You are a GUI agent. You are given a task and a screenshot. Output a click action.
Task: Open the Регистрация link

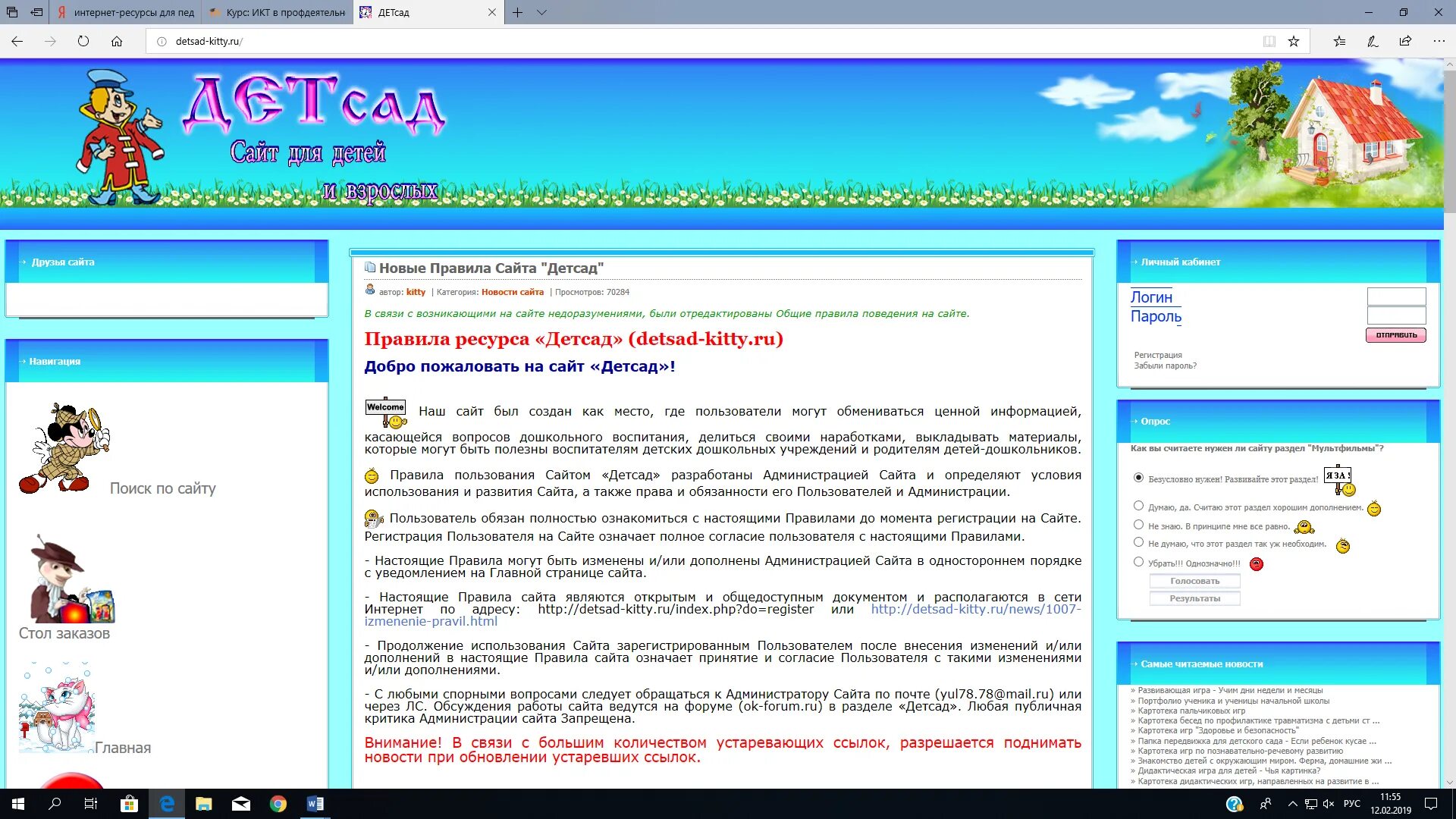coord(1158,355)
